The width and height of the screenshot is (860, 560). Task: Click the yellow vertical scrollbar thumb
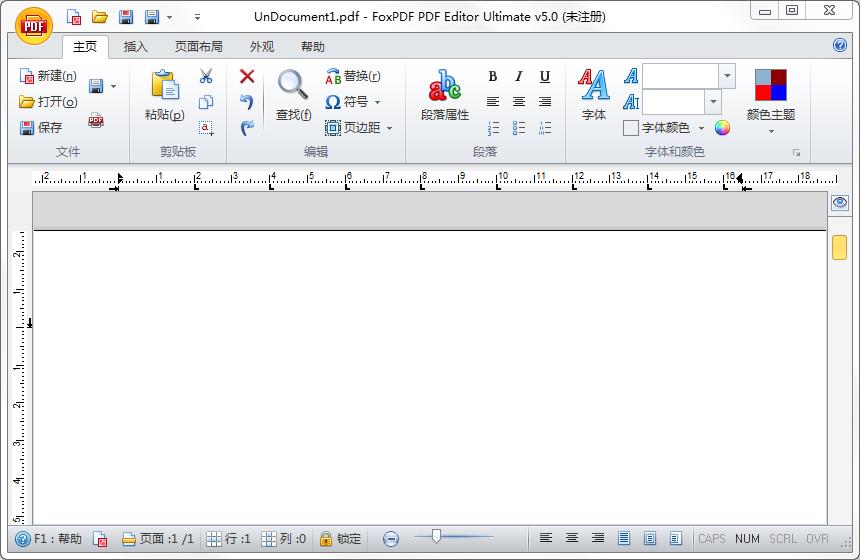(x=840, y=247)
